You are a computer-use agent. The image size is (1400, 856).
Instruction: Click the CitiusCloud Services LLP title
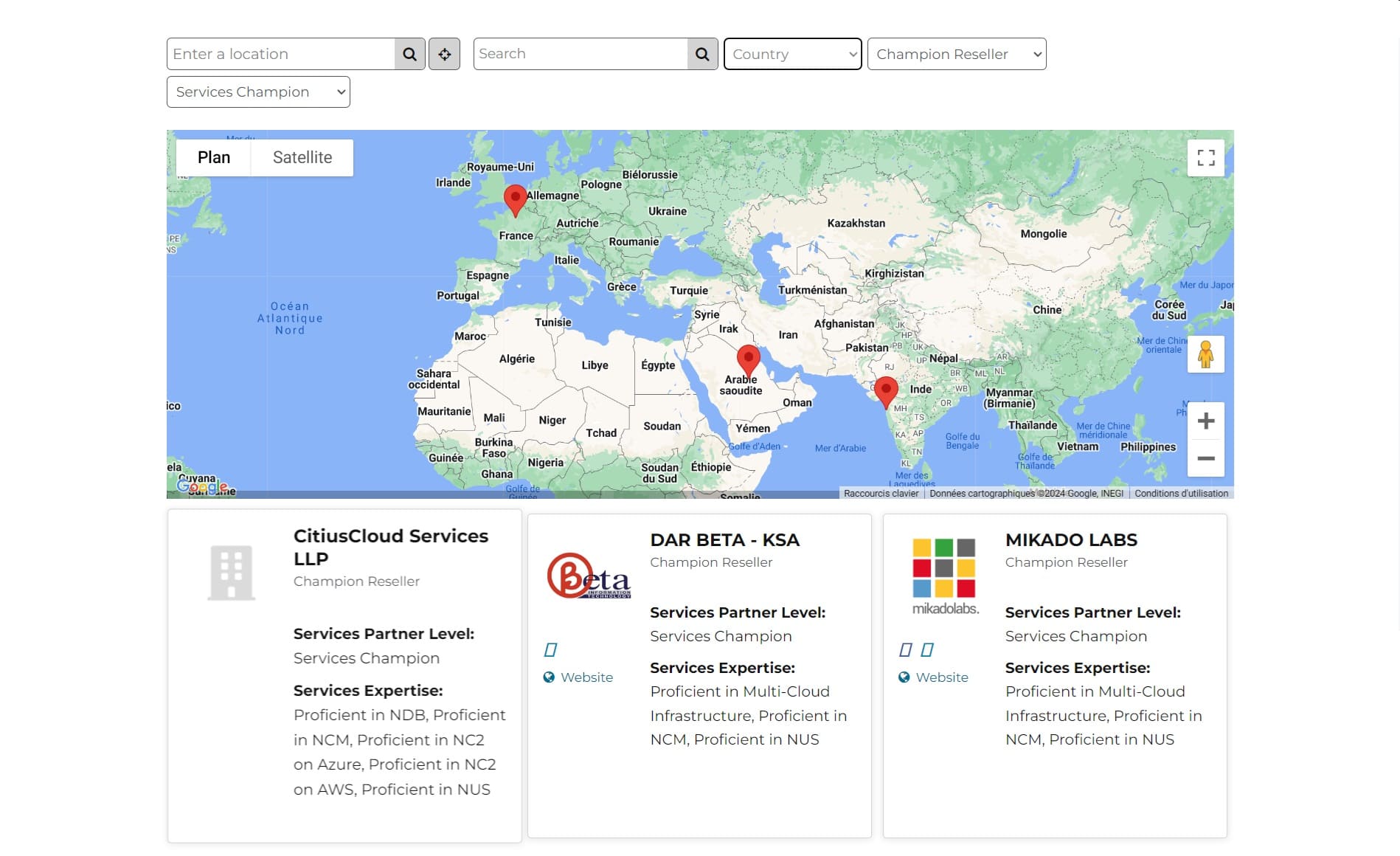pos(391,548)
